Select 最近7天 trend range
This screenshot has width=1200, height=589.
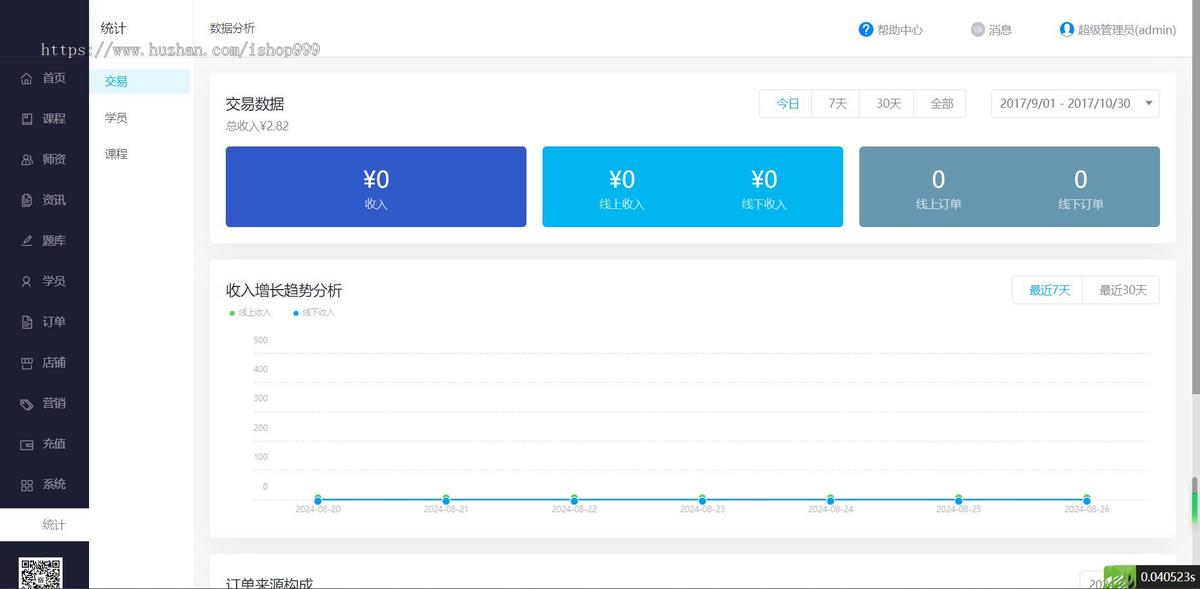[1048, 290]
